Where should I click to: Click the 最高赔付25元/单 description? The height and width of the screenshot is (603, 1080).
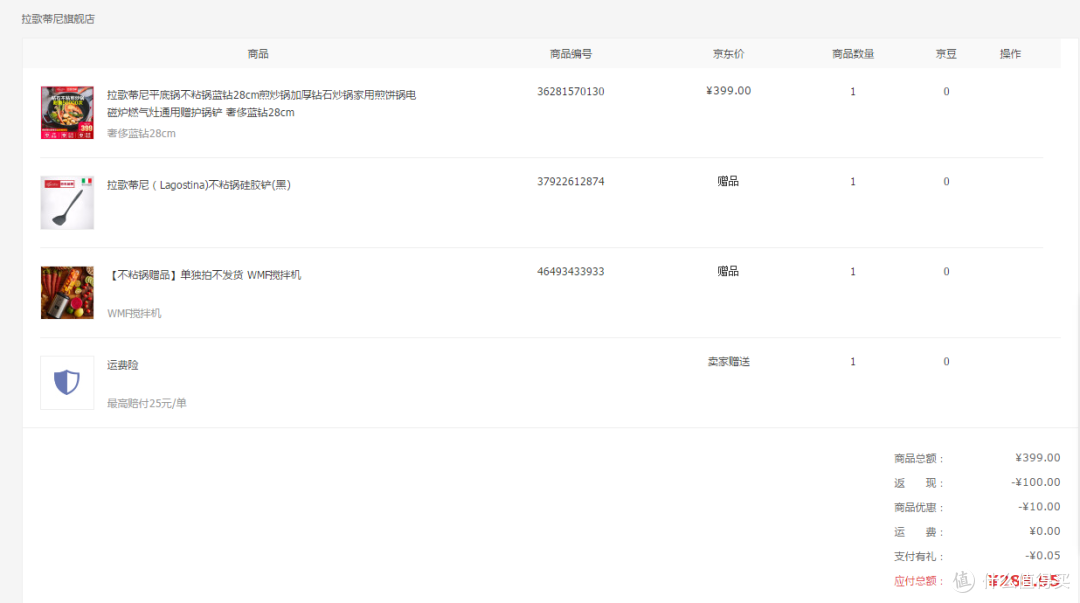pyautogui.click(x=147, y=403)
